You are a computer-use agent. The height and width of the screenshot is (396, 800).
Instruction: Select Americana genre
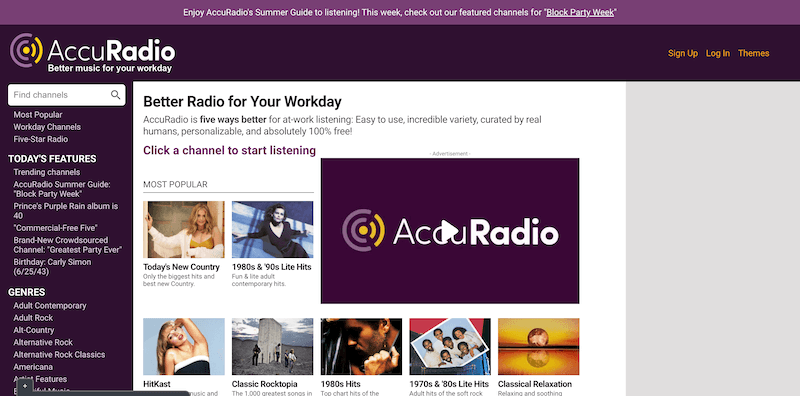[33, 367]
